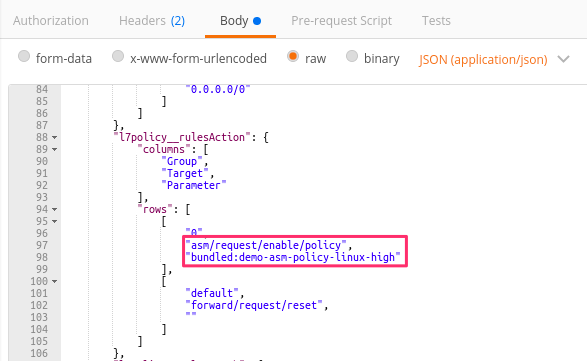587x361 pixels.
Task: Click line number 105 in the gutter
Action: (x=39, y=341)
